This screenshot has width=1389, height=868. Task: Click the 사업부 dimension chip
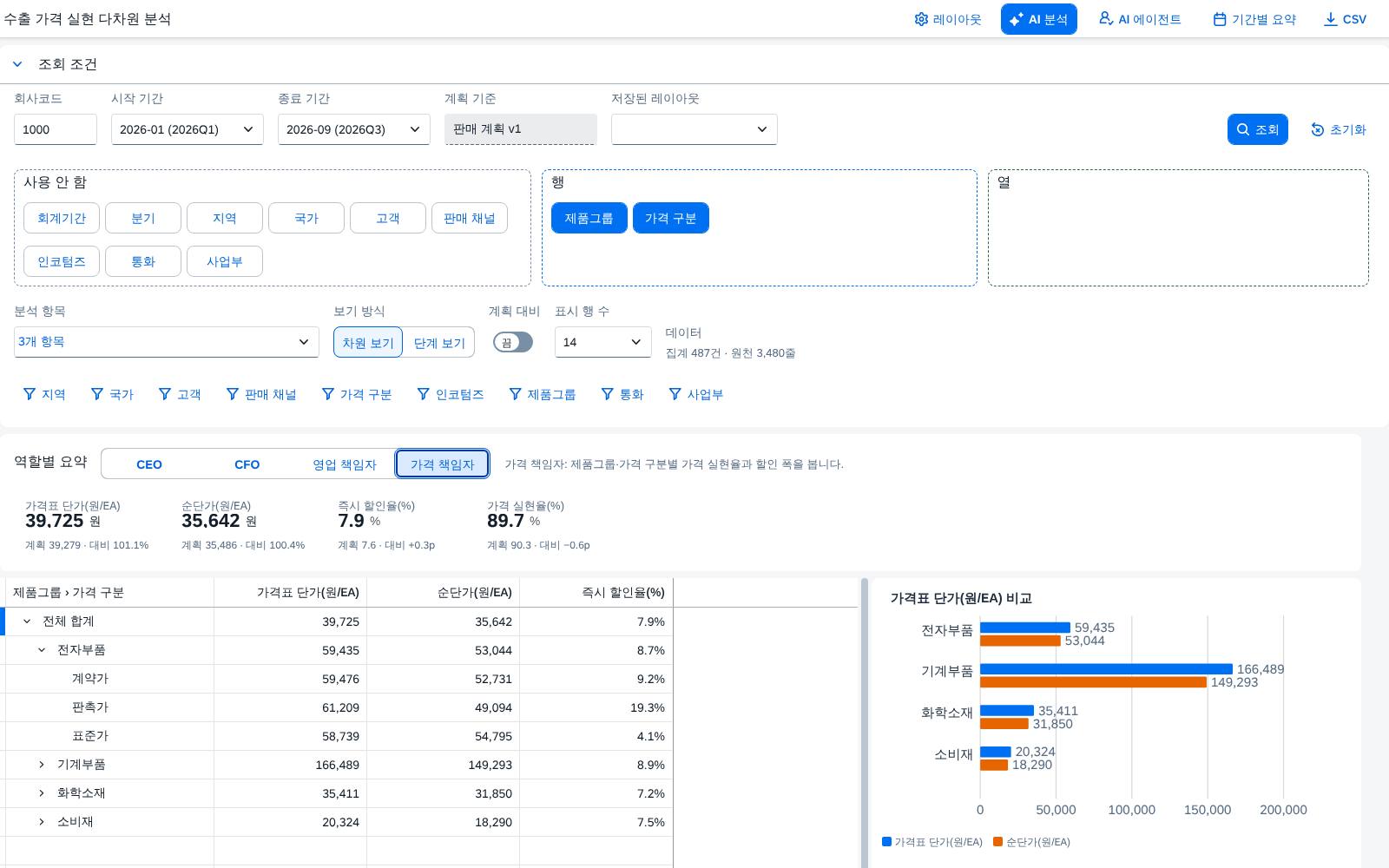[225, 261]
